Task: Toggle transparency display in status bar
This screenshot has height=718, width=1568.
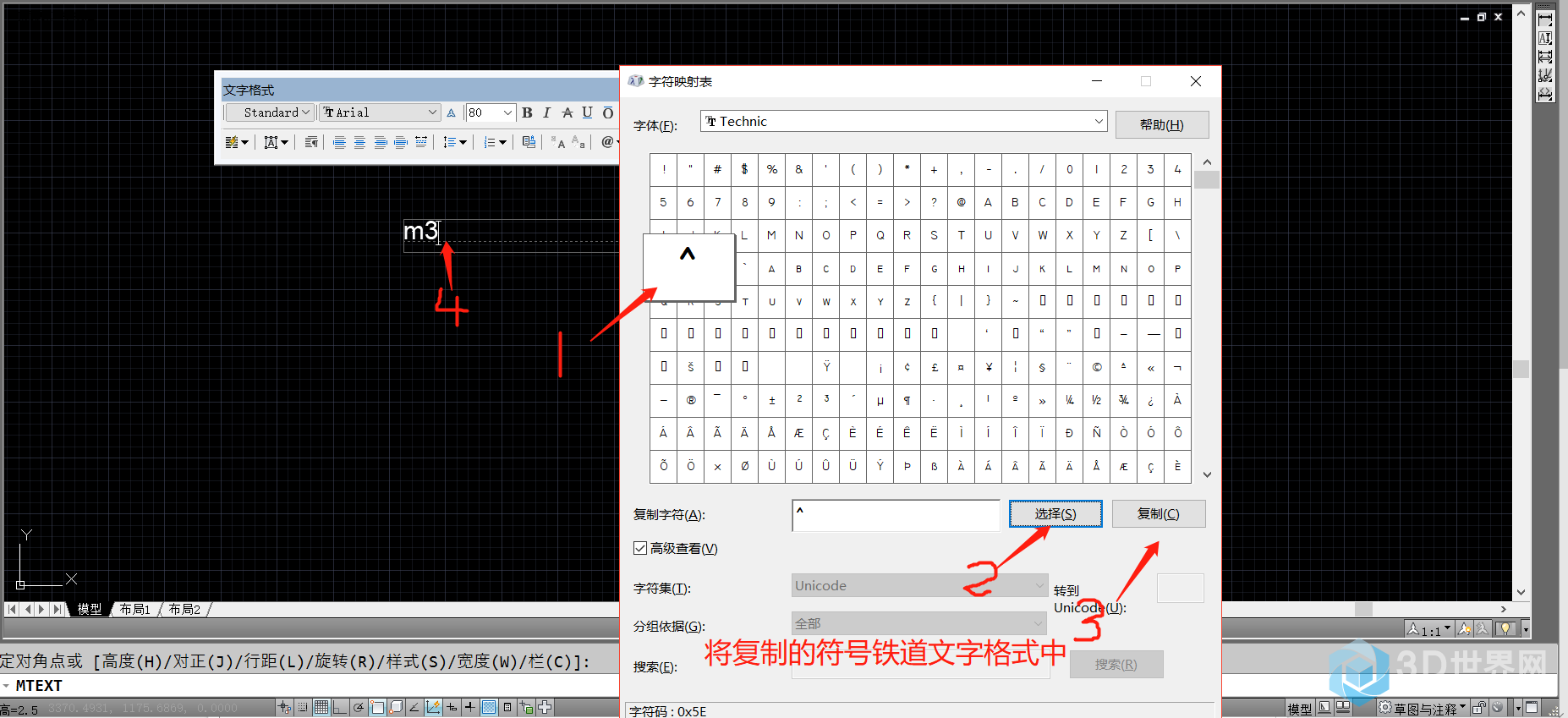Action: (x=489, y=708)
